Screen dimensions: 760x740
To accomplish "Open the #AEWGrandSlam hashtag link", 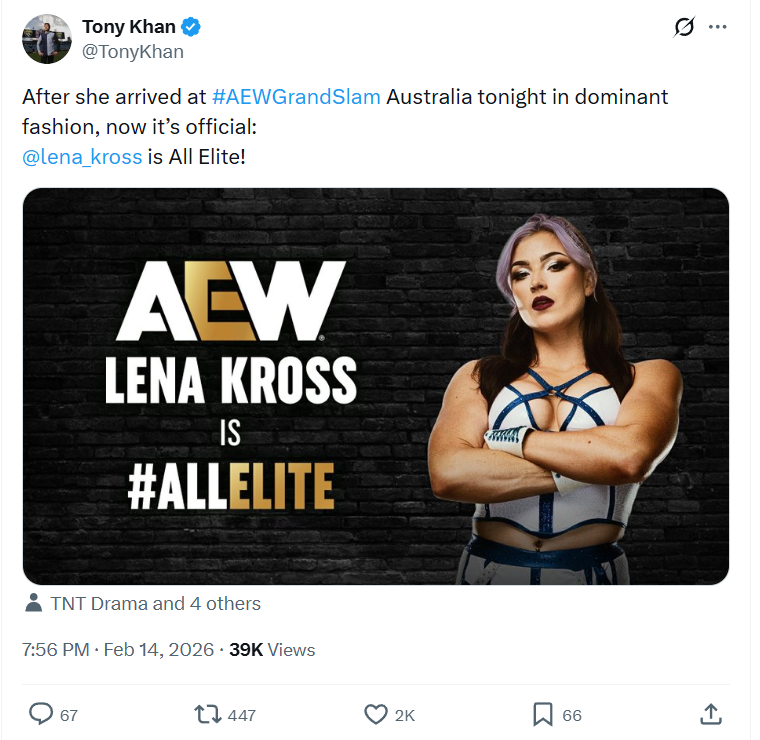I will coord(296,98).
